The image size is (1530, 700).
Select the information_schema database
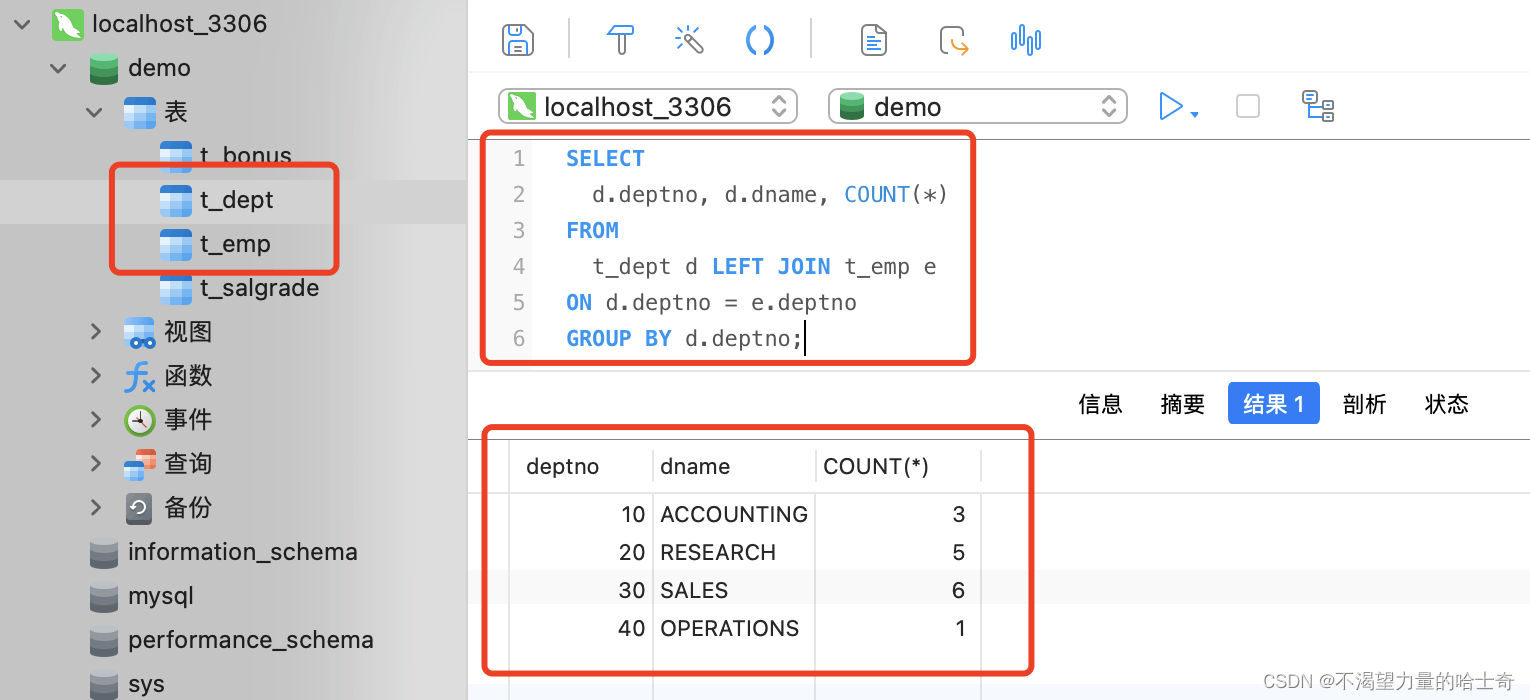point(242,552)
